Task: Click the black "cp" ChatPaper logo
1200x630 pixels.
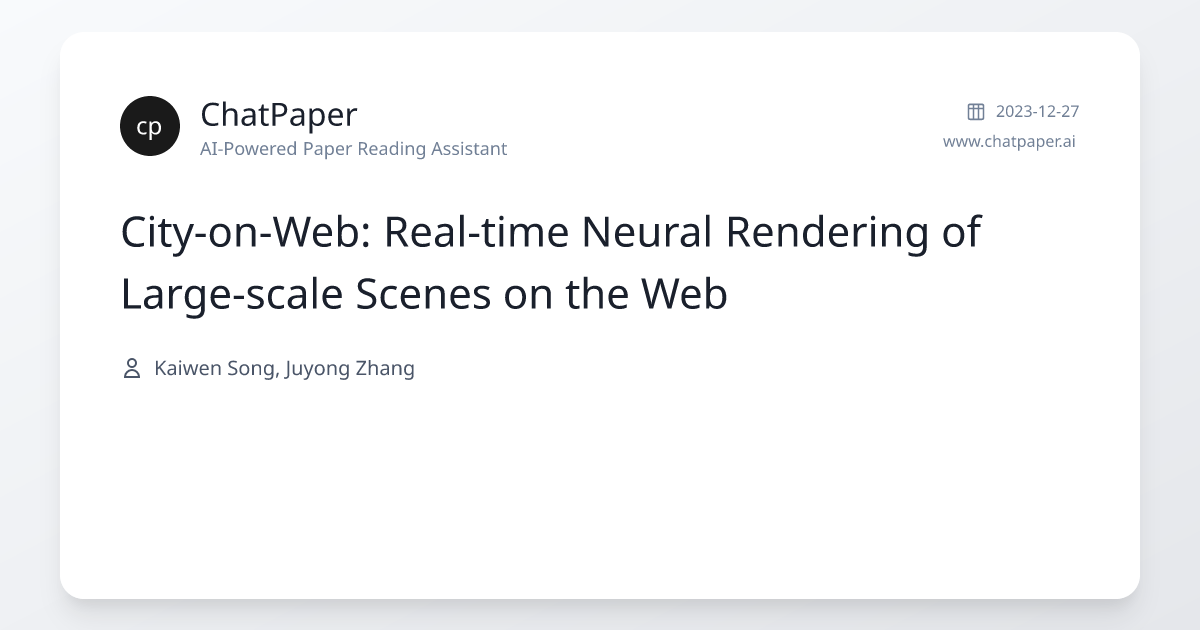Action: (x=150, y=126)
